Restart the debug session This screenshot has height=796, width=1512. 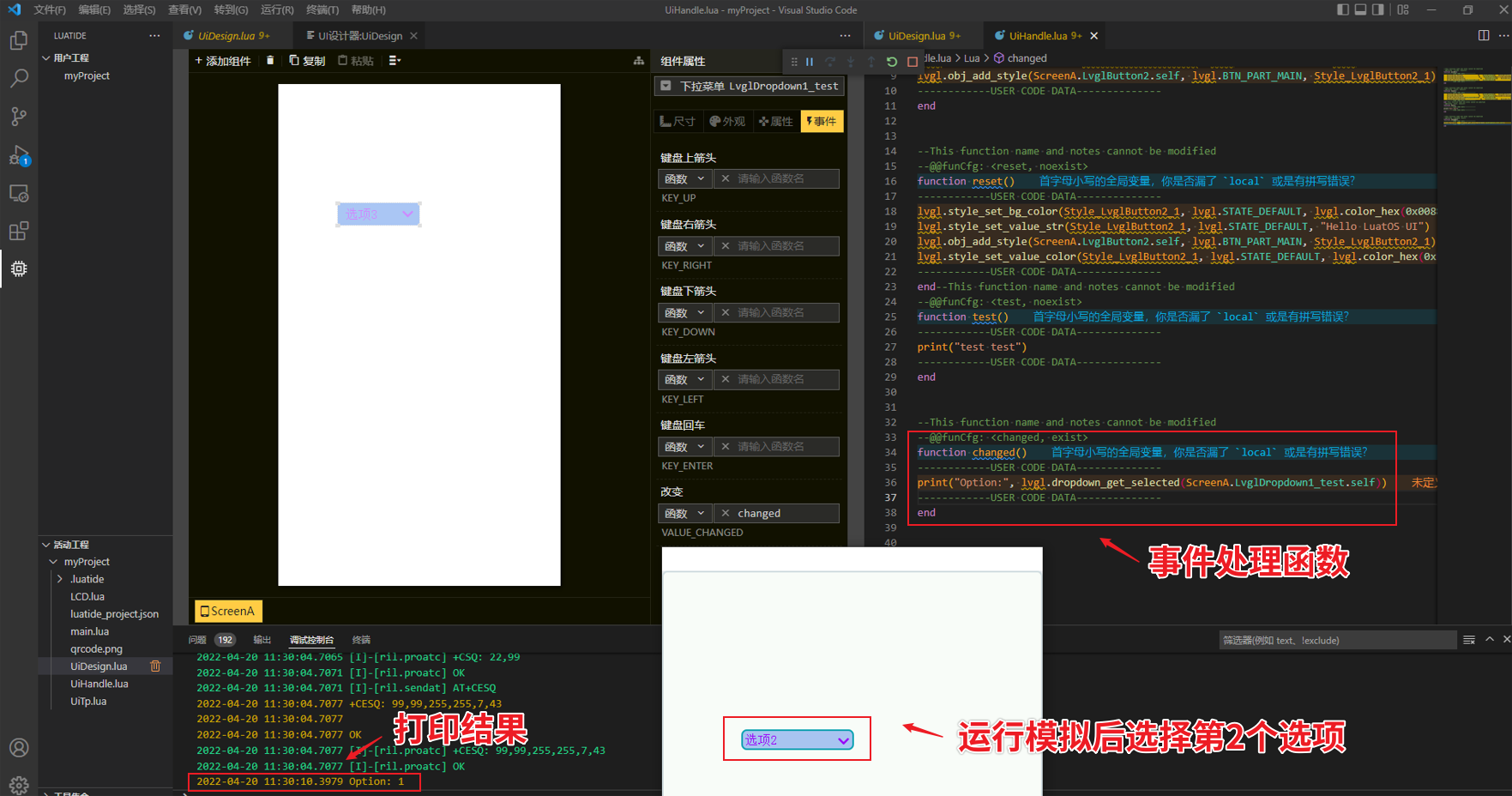891,62
